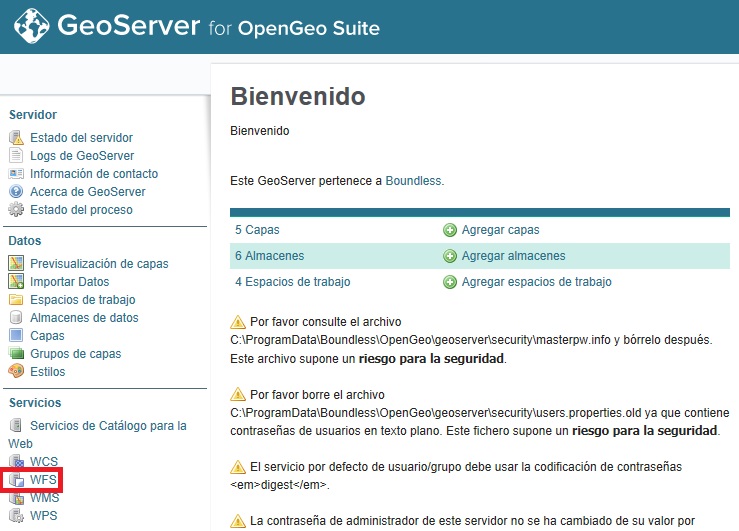This screenshot has width=739, height=531.
Task: Open the Información de contacto link
Action: pos(94,174)
